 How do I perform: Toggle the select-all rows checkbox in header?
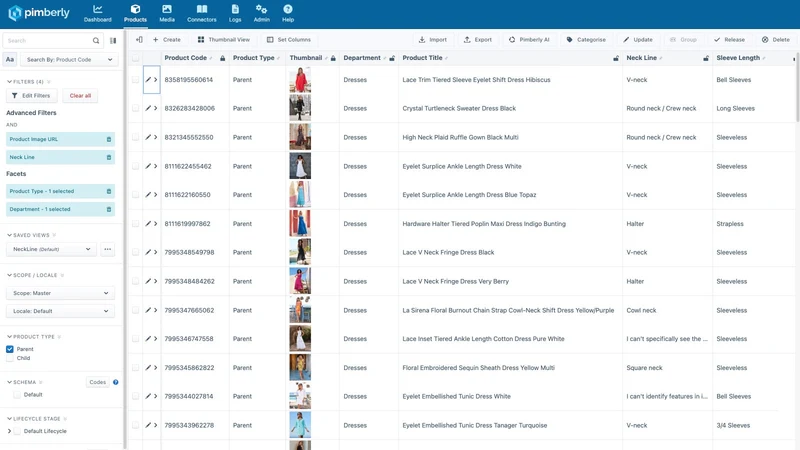[135, 58]
